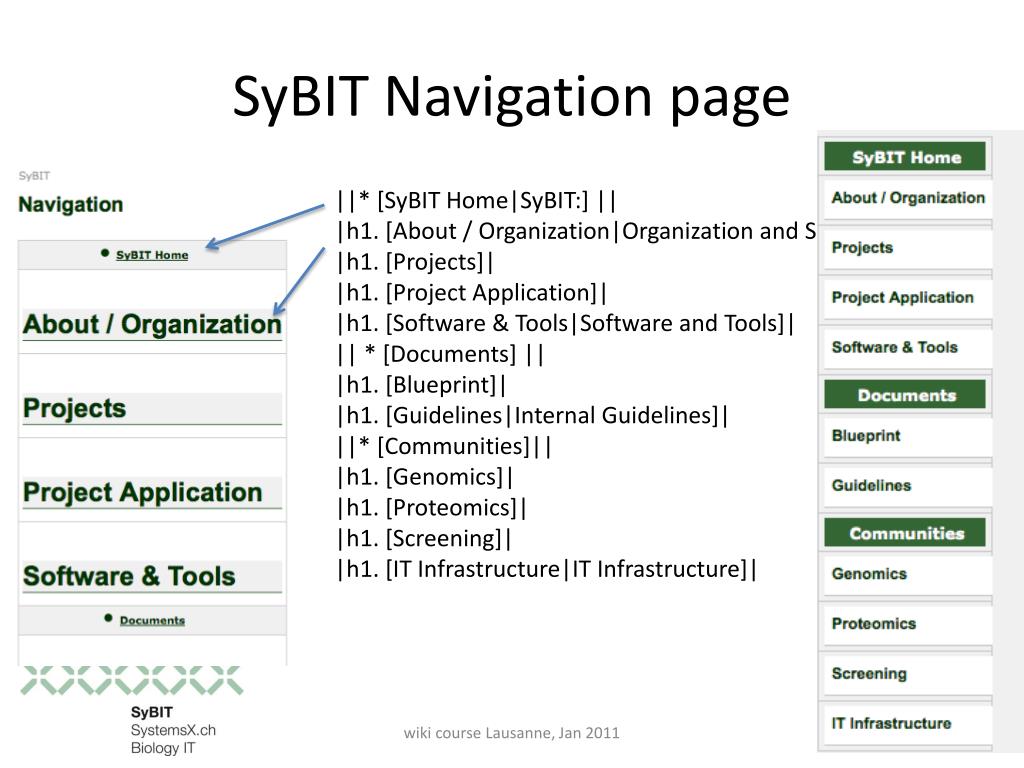The width and height of the screenshot is (1024, 768).
Task: Click the line |h1. [Genomics]|
Action: [425, 477]
